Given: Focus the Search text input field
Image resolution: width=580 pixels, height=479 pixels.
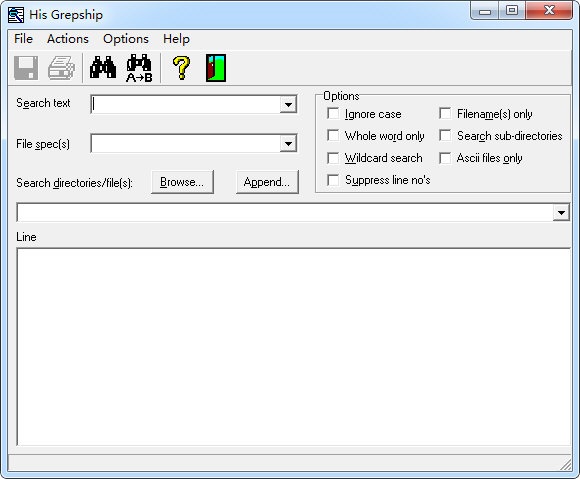Looking at the screenshot, I should [x=186, y=105].
